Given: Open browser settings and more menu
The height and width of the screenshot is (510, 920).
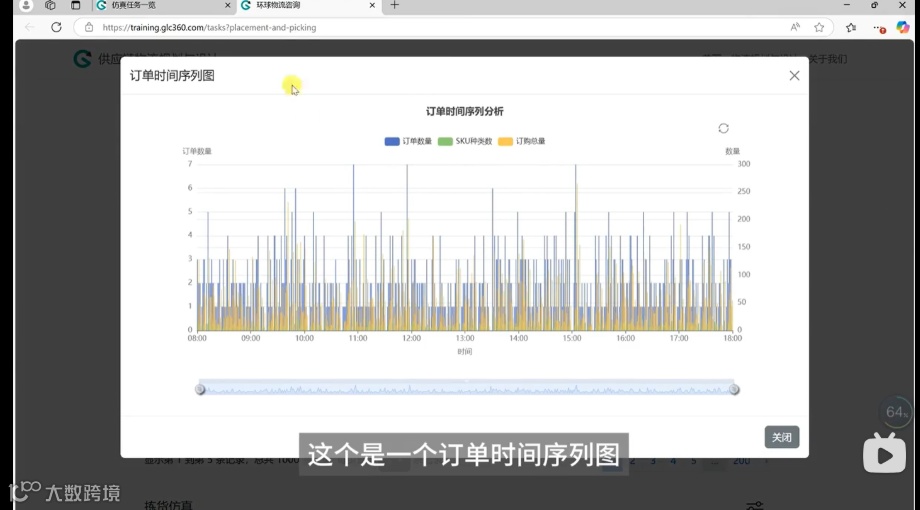Looking at the screenshot, I should 878,28.
